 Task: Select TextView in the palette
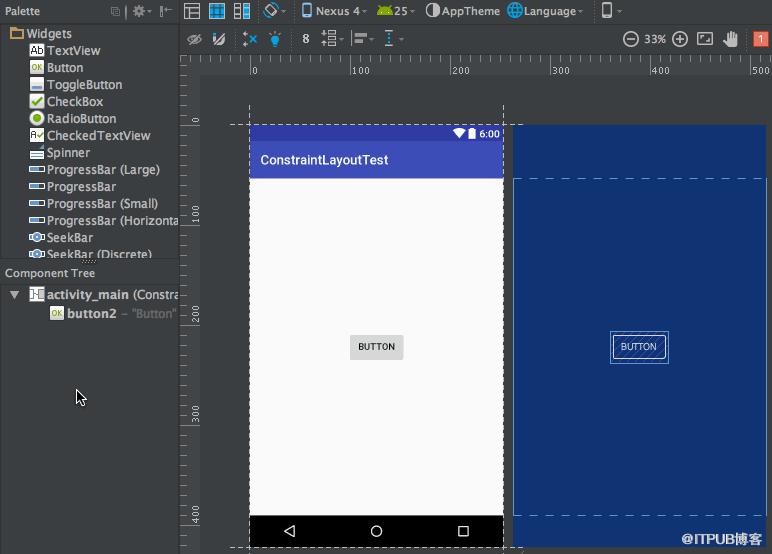[x=65, y=50]
